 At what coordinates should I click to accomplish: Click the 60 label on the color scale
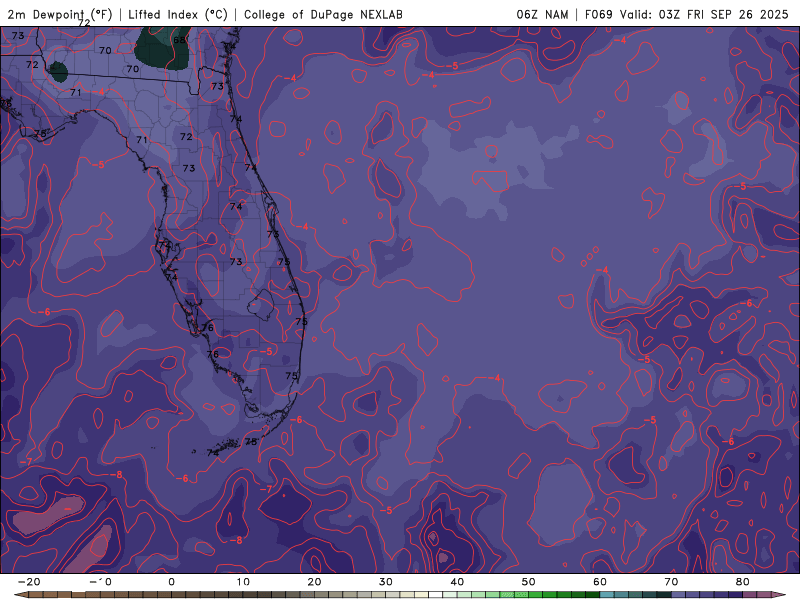(600, 582)
